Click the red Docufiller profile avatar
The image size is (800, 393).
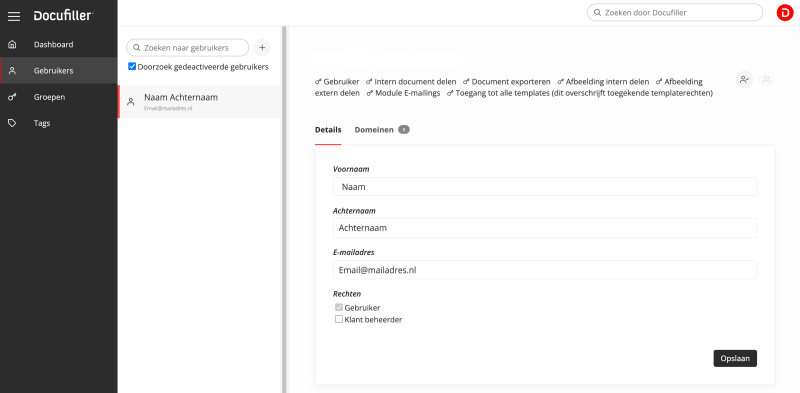[x=785, y=12]
